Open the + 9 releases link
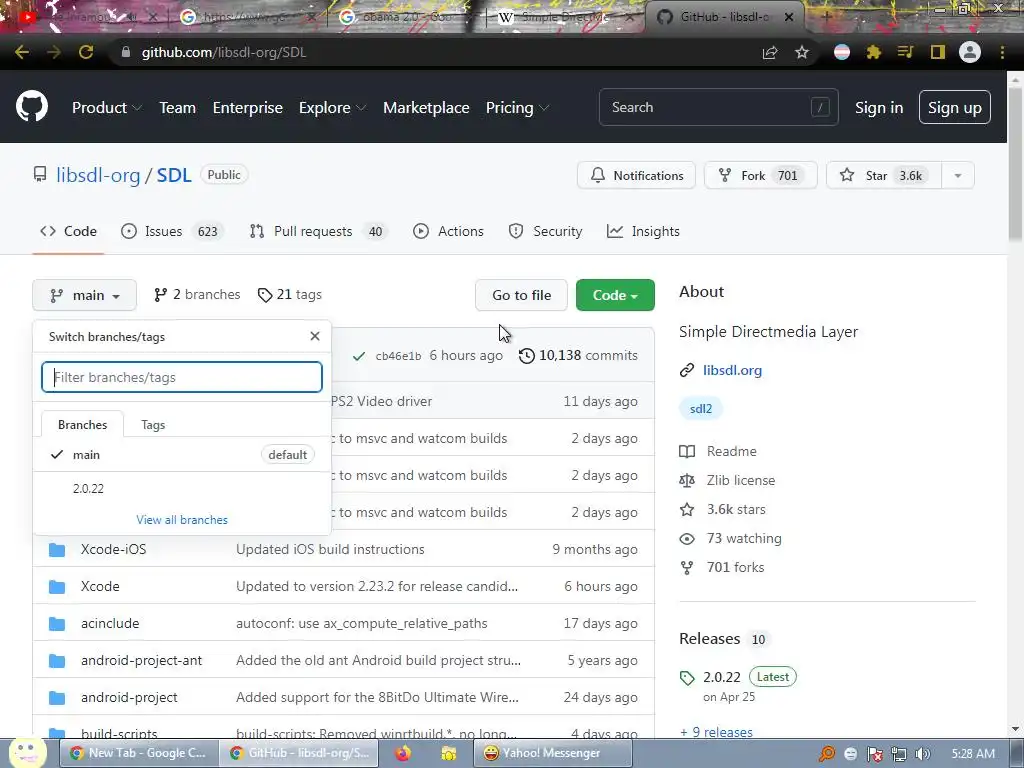This screenshot has width=1024, height=768. (716, 732)
